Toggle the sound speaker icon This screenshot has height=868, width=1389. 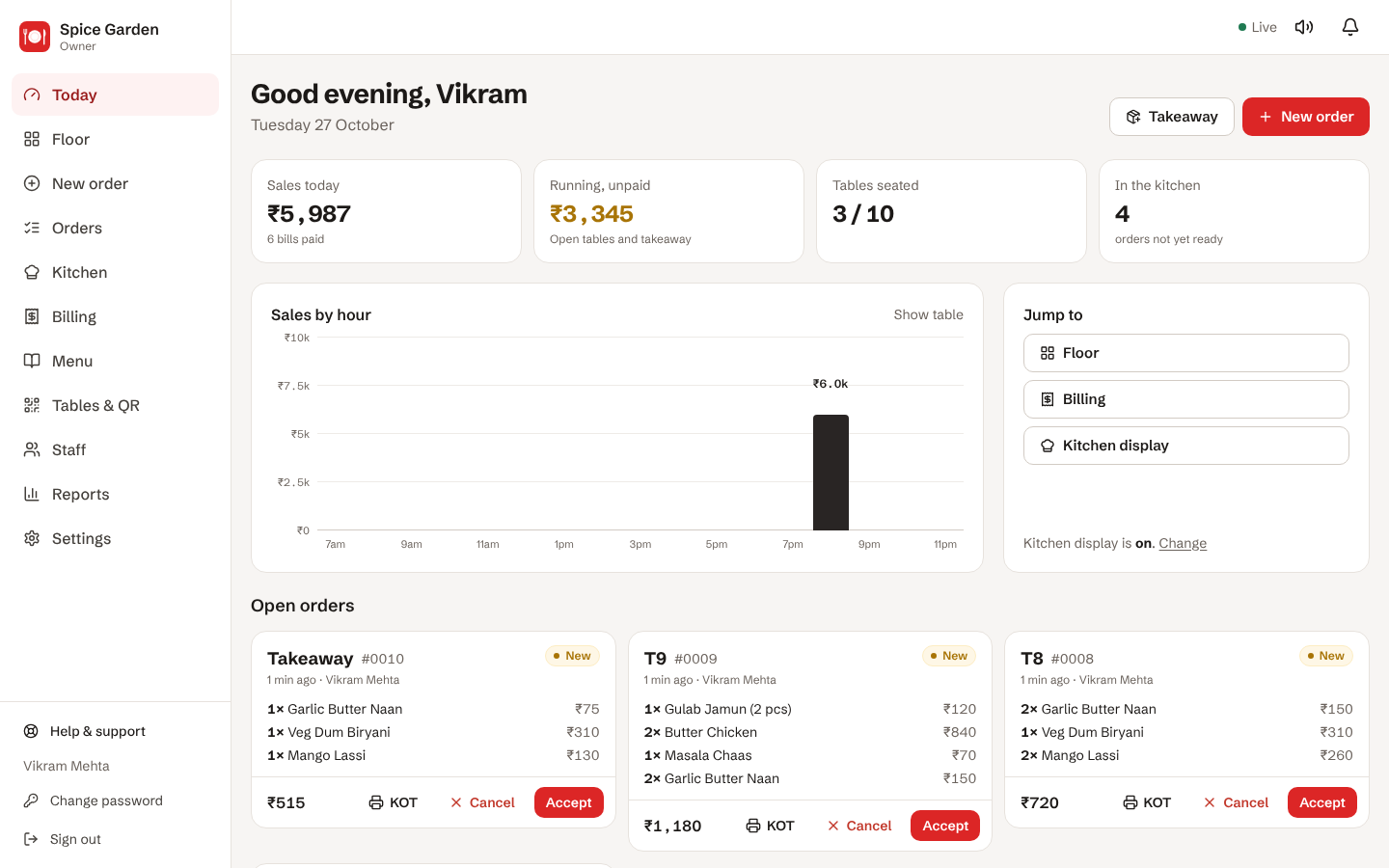pyautogui.click(x=1304, y=27)
